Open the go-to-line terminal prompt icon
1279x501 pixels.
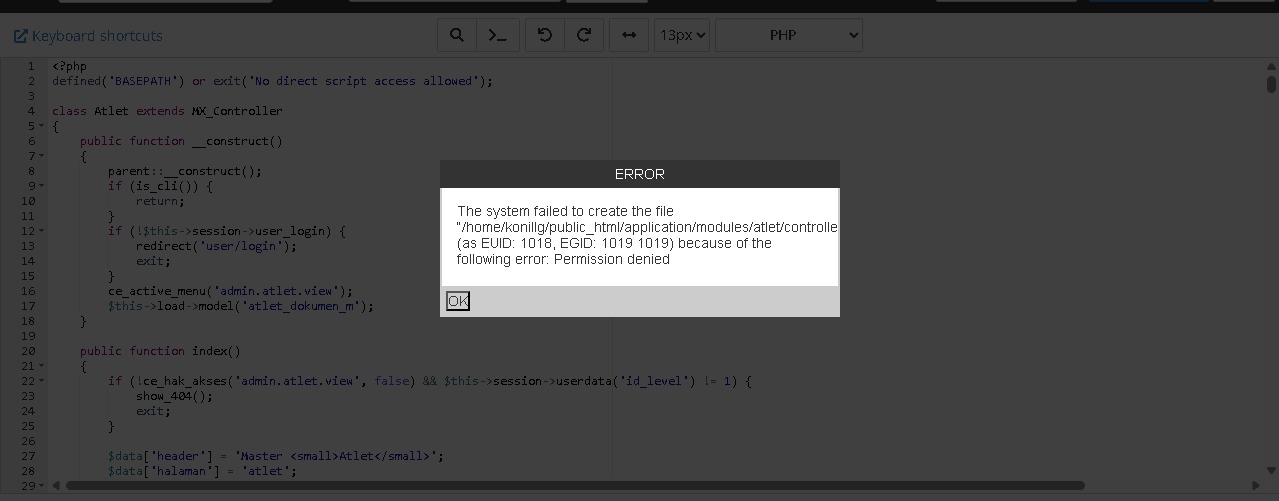(x=497, y=35)
